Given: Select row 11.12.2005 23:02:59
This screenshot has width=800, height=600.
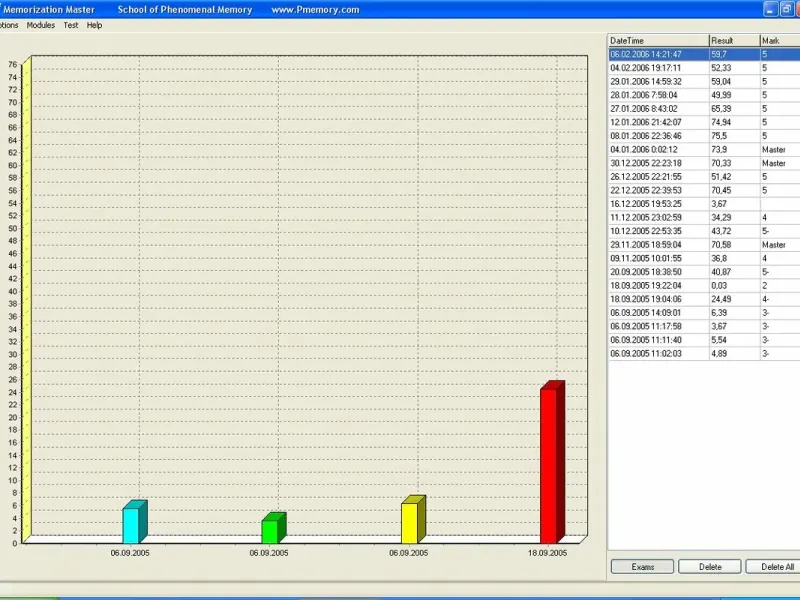Looking at the screenshot, I should pyautogui.click(x=704, y=217).
